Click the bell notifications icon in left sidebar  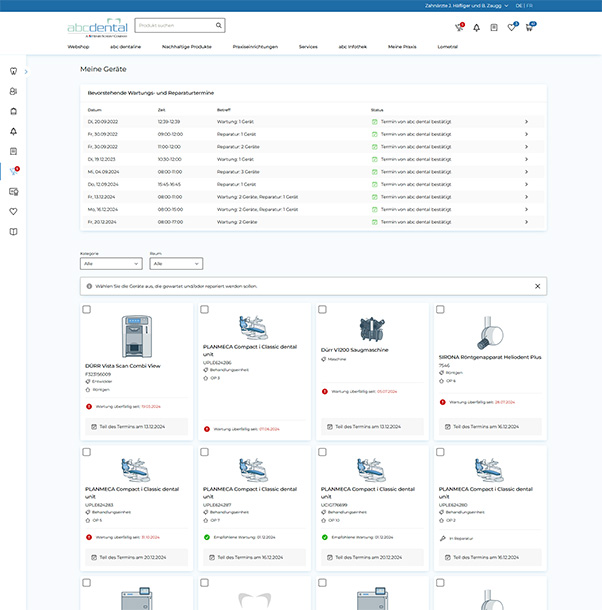click(14, 131)
